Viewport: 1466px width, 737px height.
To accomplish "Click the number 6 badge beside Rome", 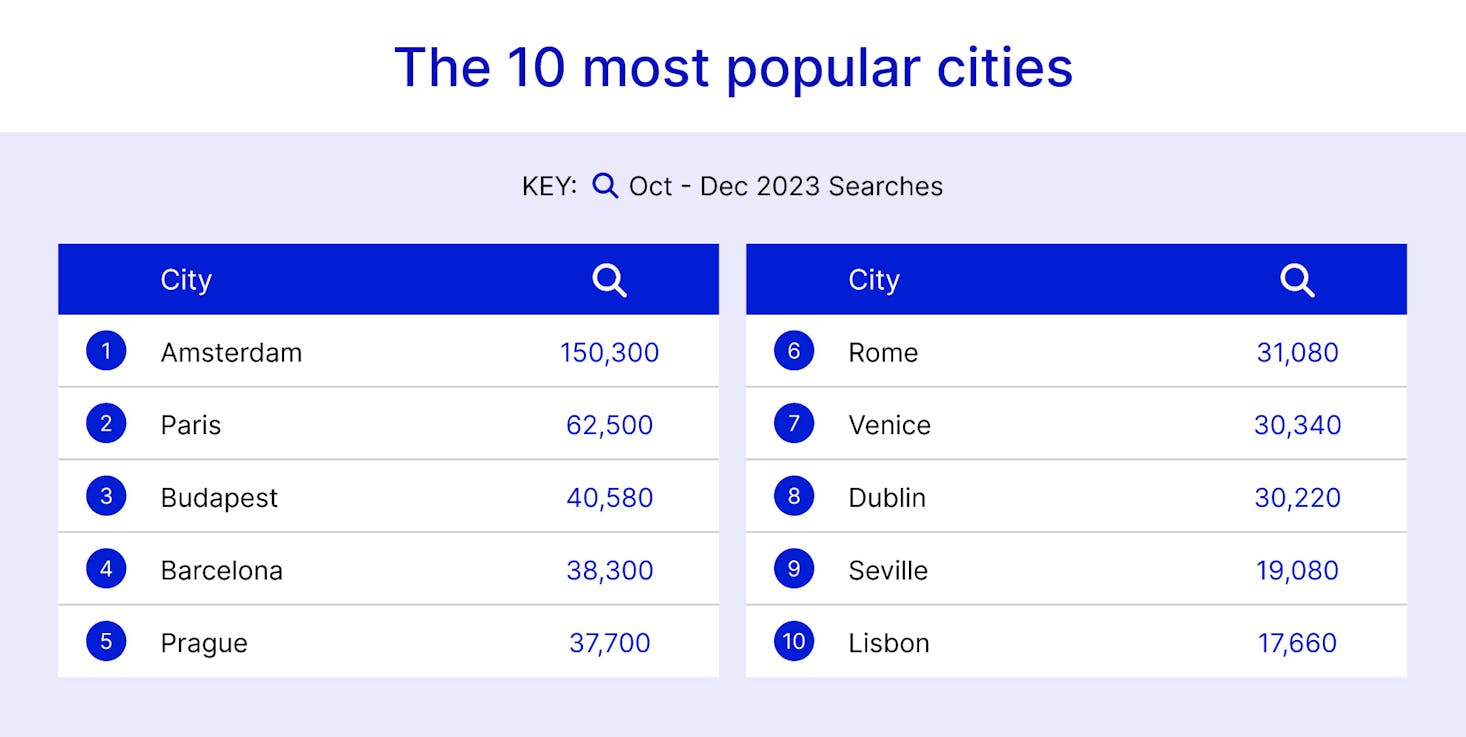I will coord(794,351).
